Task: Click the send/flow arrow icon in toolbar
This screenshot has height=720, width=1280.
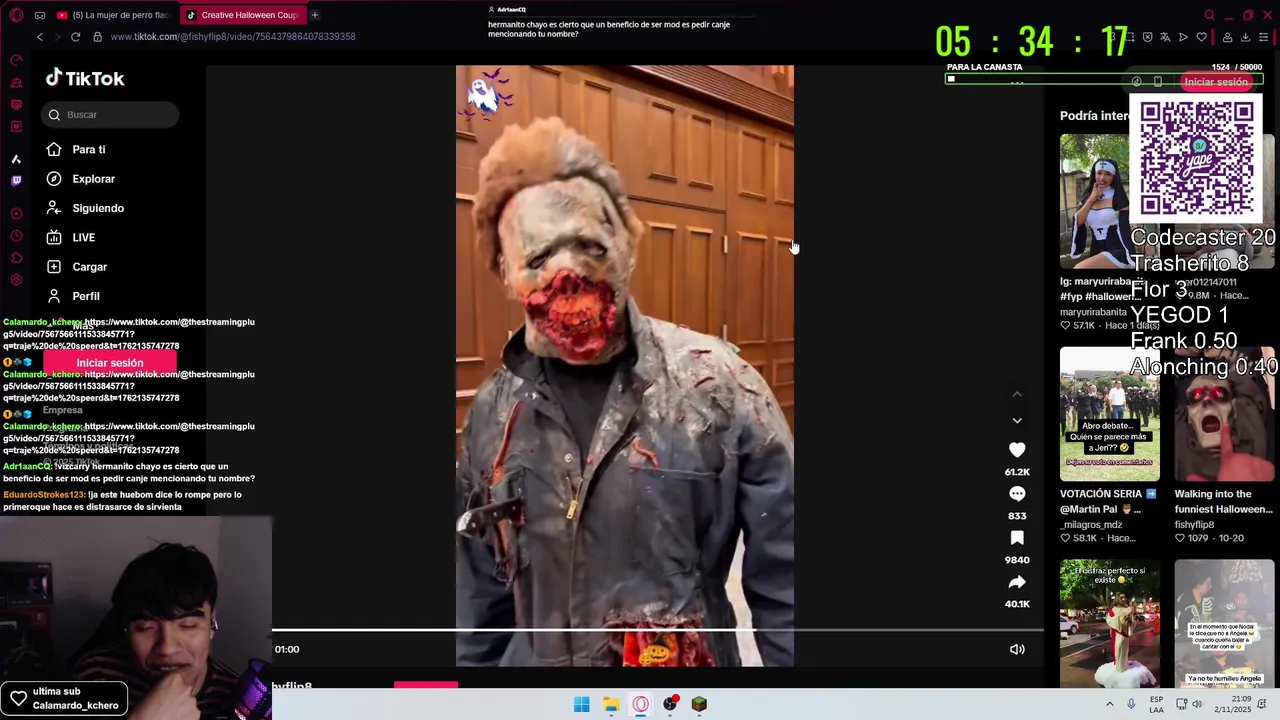Action: click(1183, 37)
